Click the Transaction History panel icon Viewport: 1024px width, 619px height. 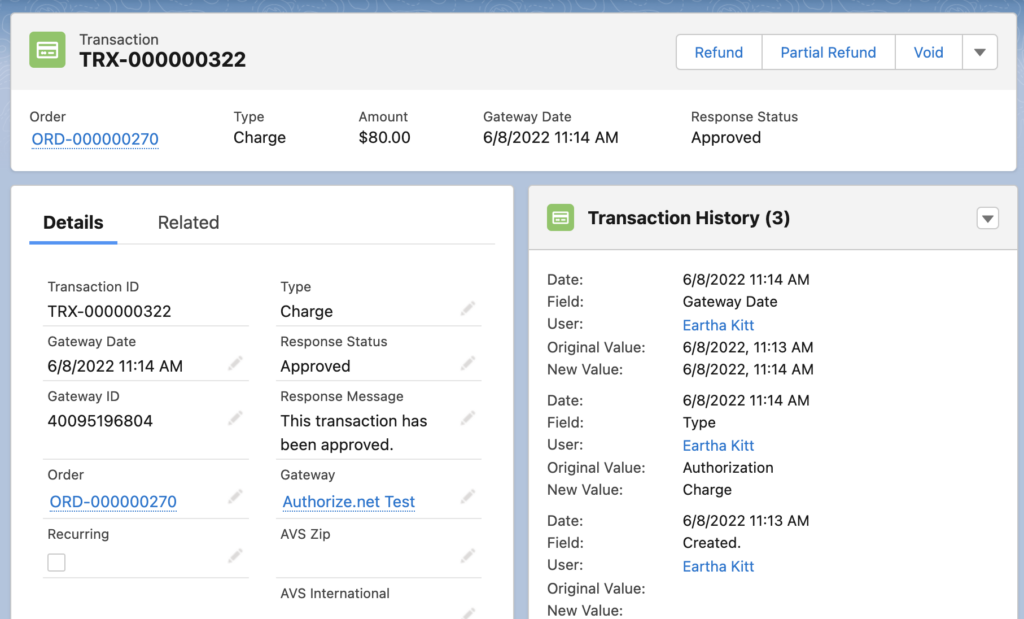pos(560,218)
